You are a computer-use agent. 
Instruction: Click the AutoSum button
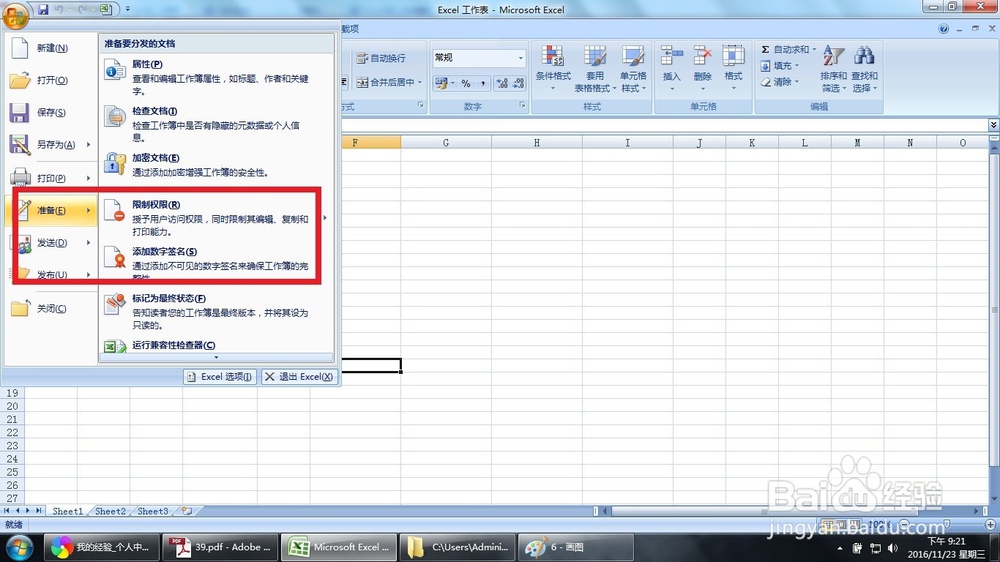[x=784, y=49]
